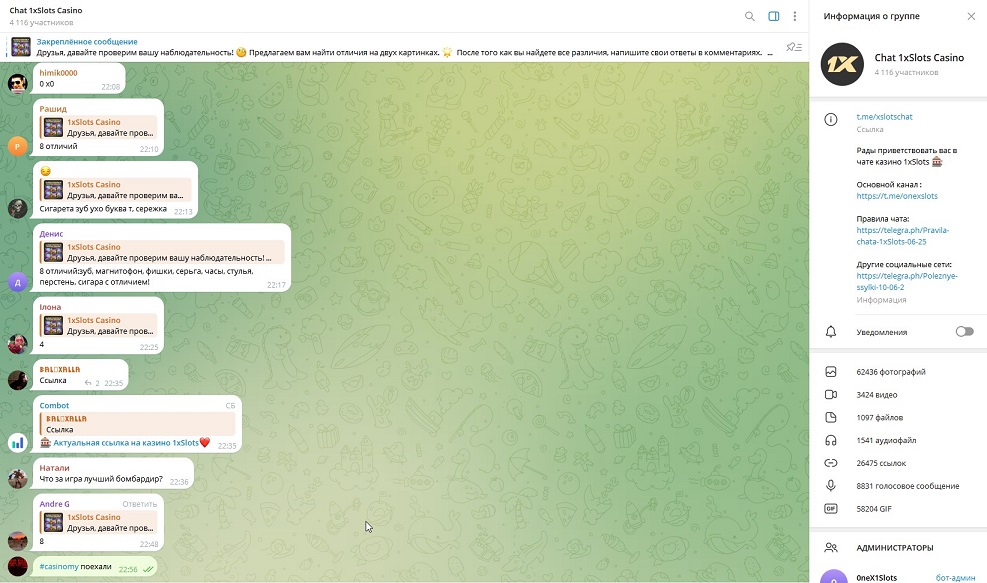Open search in chat
Viewport: 987px width, 583px height.
point(749,16)
